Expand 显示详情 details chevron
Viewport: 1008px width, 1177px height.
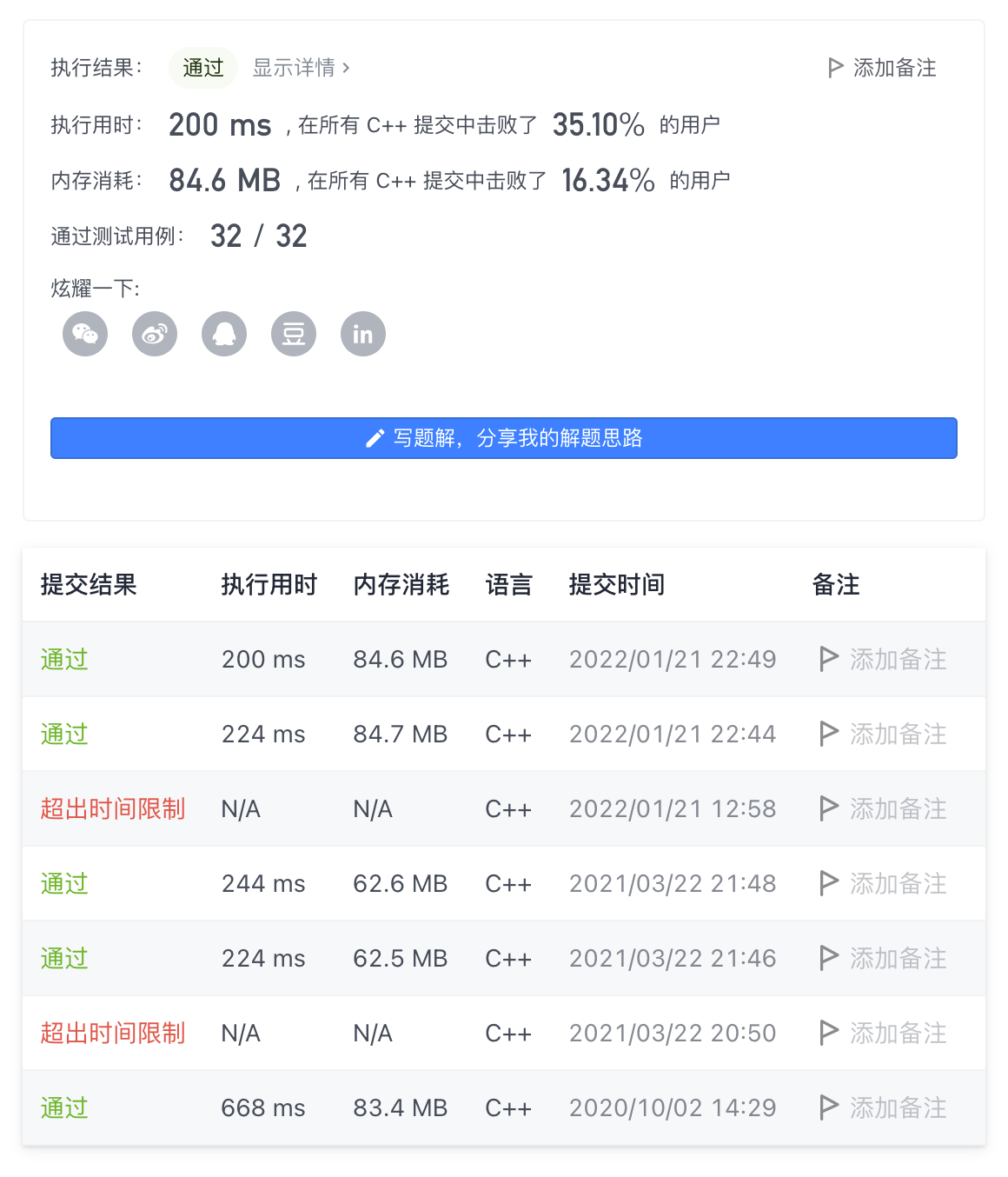(x=346, y=68)
